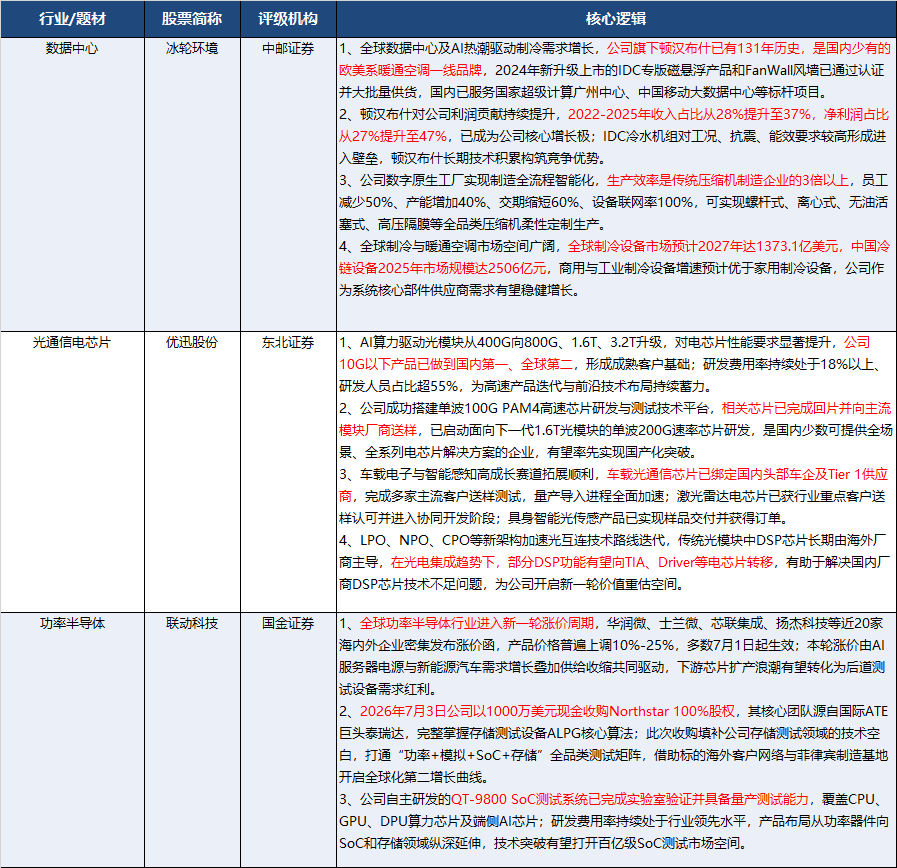
Task: Select the 功率半导体 industry cell
Action: [x=72, y=740]
